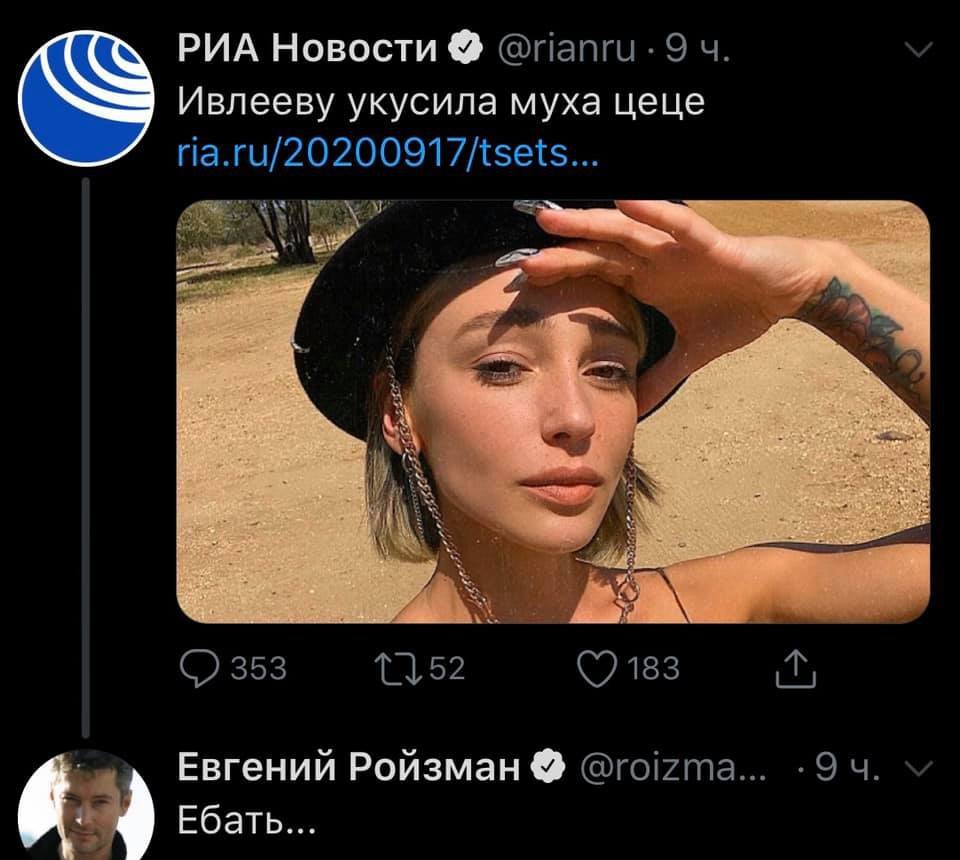
Task: Tap the share upload icon
Action: click(x=795, y=669)
